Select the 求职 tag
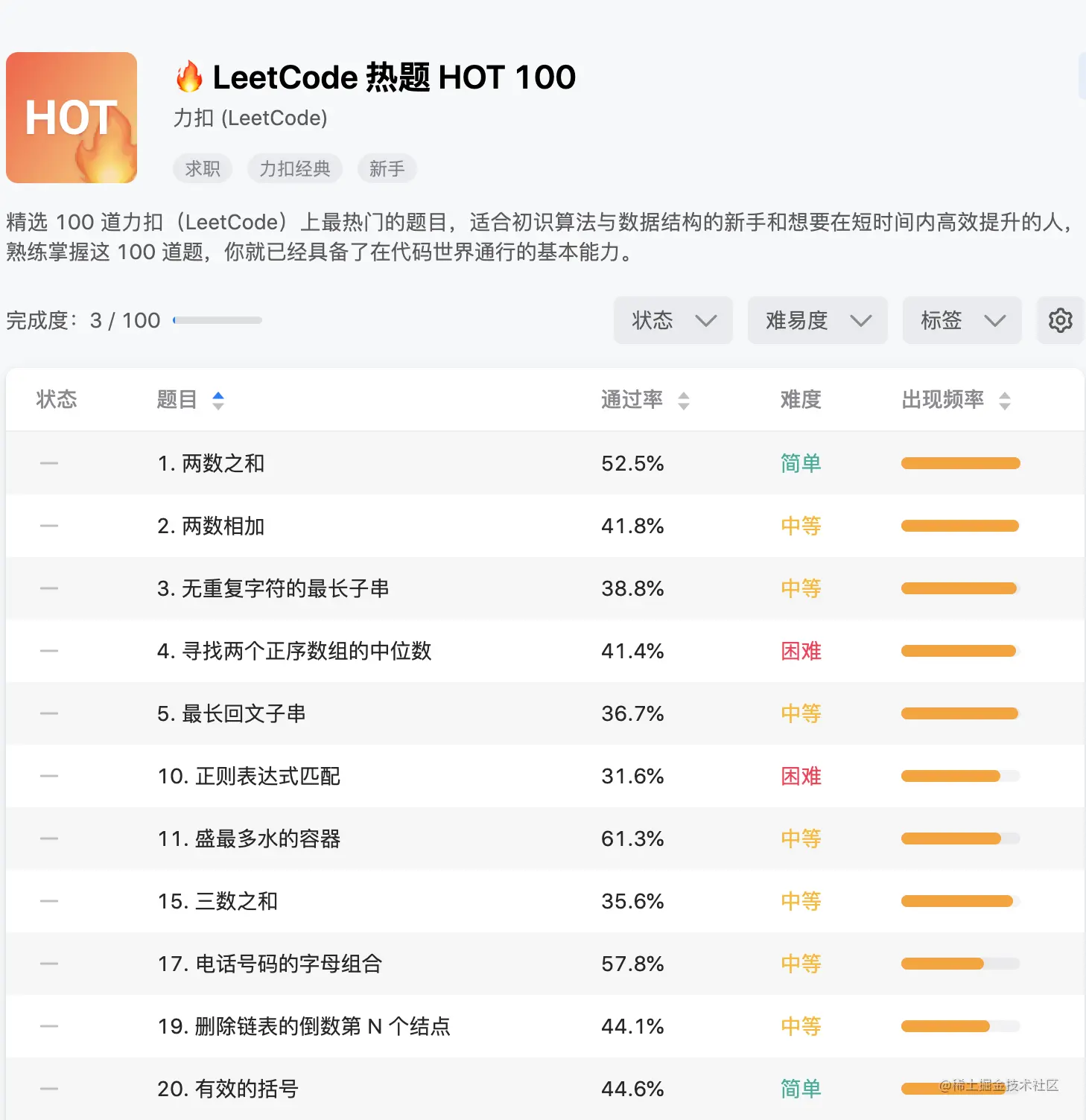The height and width of the screenshot is (1120, 1086). coord(202,168)
